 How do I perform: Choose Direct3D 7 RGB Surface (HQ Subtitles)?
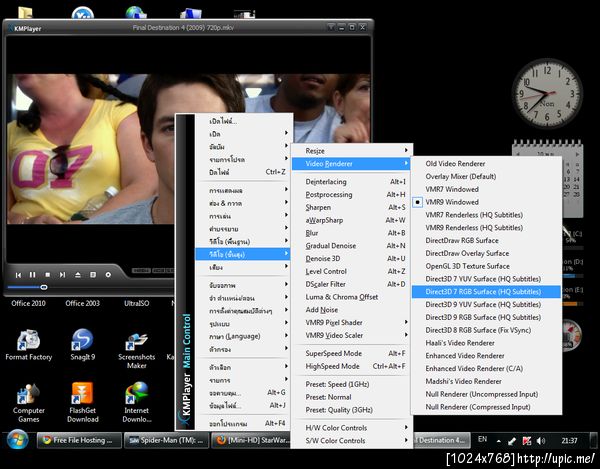pyautogui.click(x=486, y=291)
